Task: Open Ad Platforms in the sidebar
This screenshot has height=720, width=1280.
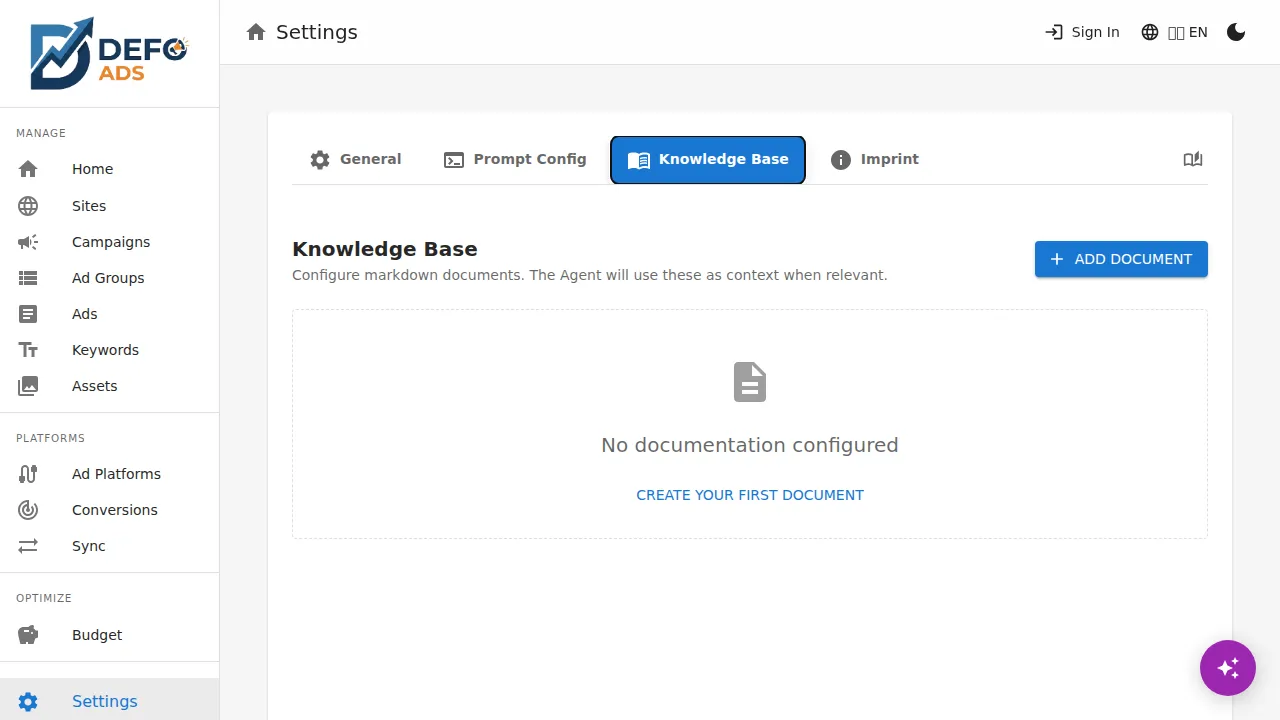Action: coord(110,474)
